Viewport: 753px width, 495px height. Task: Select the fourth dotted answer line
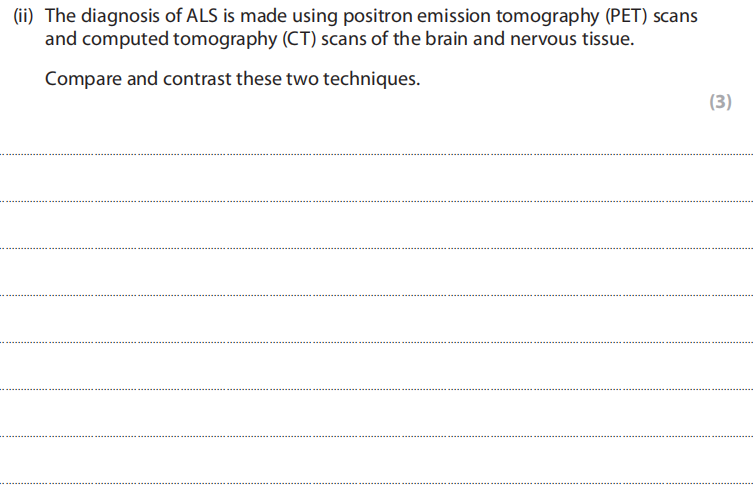[376, 295]
